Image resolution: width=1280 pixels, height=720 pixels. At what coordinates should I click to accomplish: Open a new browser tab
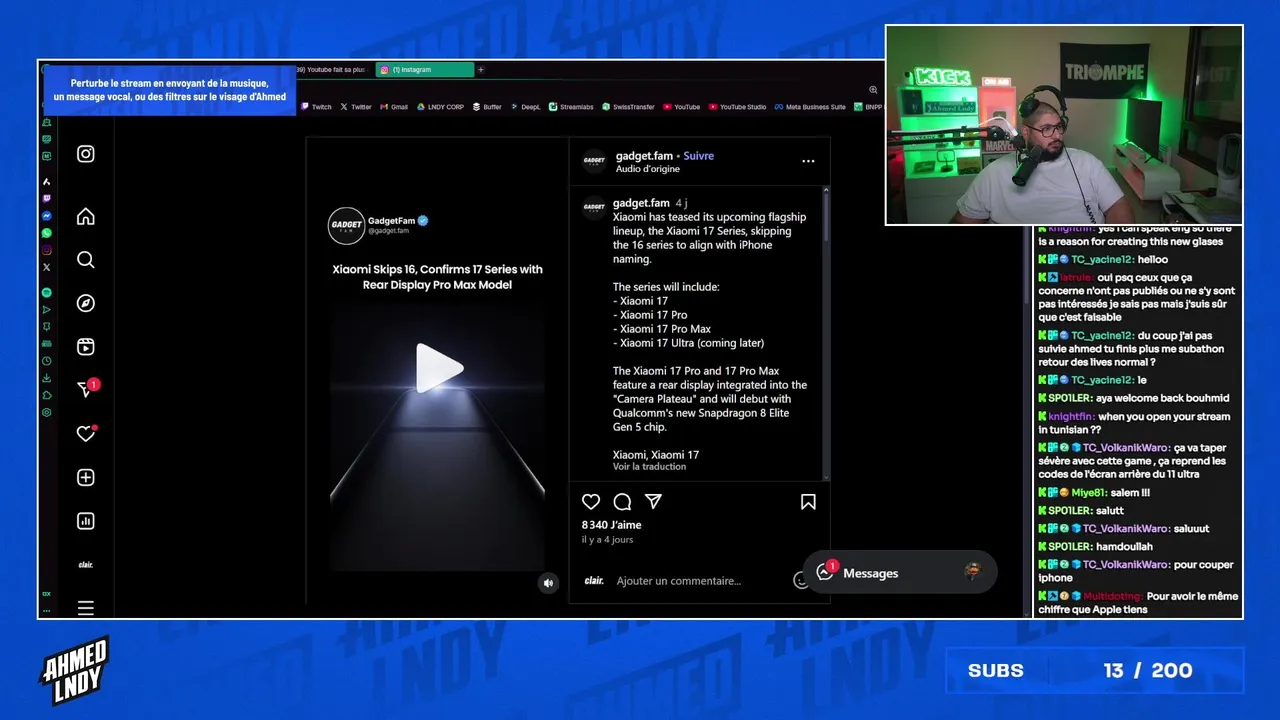[x=480, y=70]
